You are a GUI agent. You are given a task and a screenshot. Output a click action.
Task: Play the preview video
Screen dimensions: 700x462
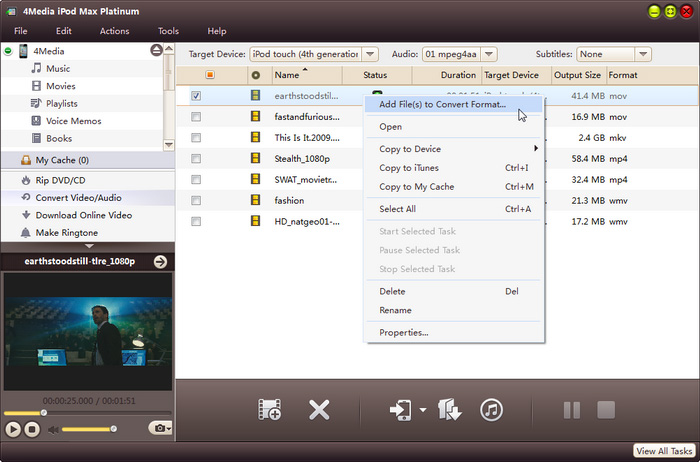pyautogui.click(x=13, y=429)
